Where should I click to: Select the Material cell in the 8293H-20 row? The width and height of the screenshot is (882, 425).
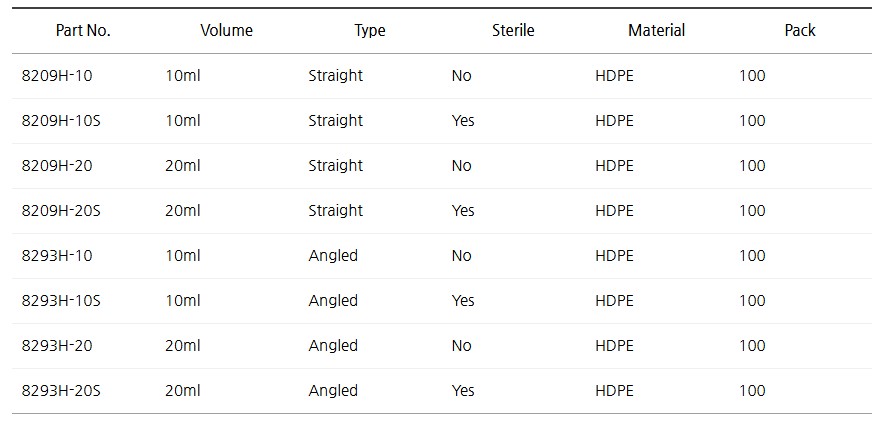pyautogui.click(x=614, y=346)
